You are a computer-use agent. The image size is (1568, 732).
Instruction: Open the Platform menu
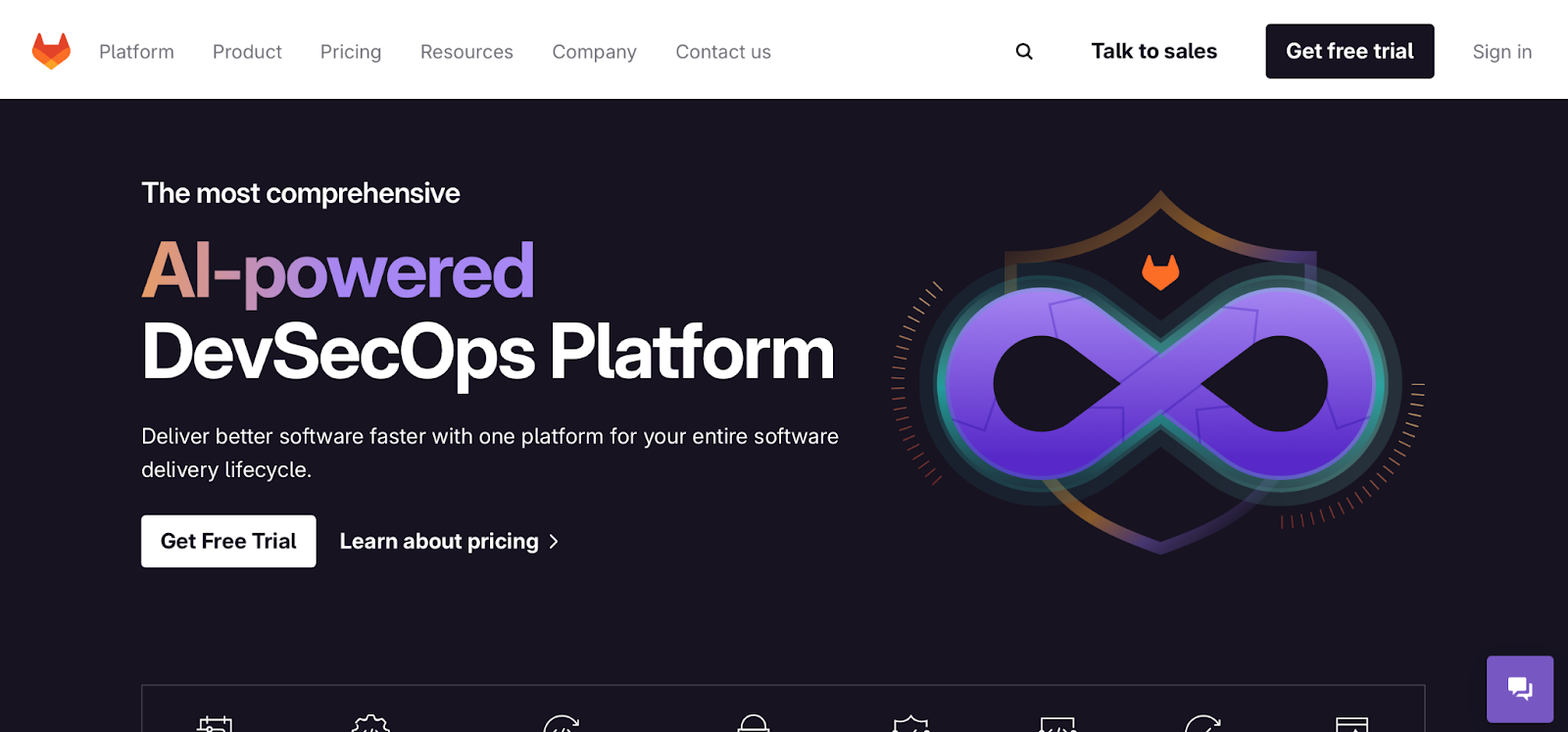[136, 52]
